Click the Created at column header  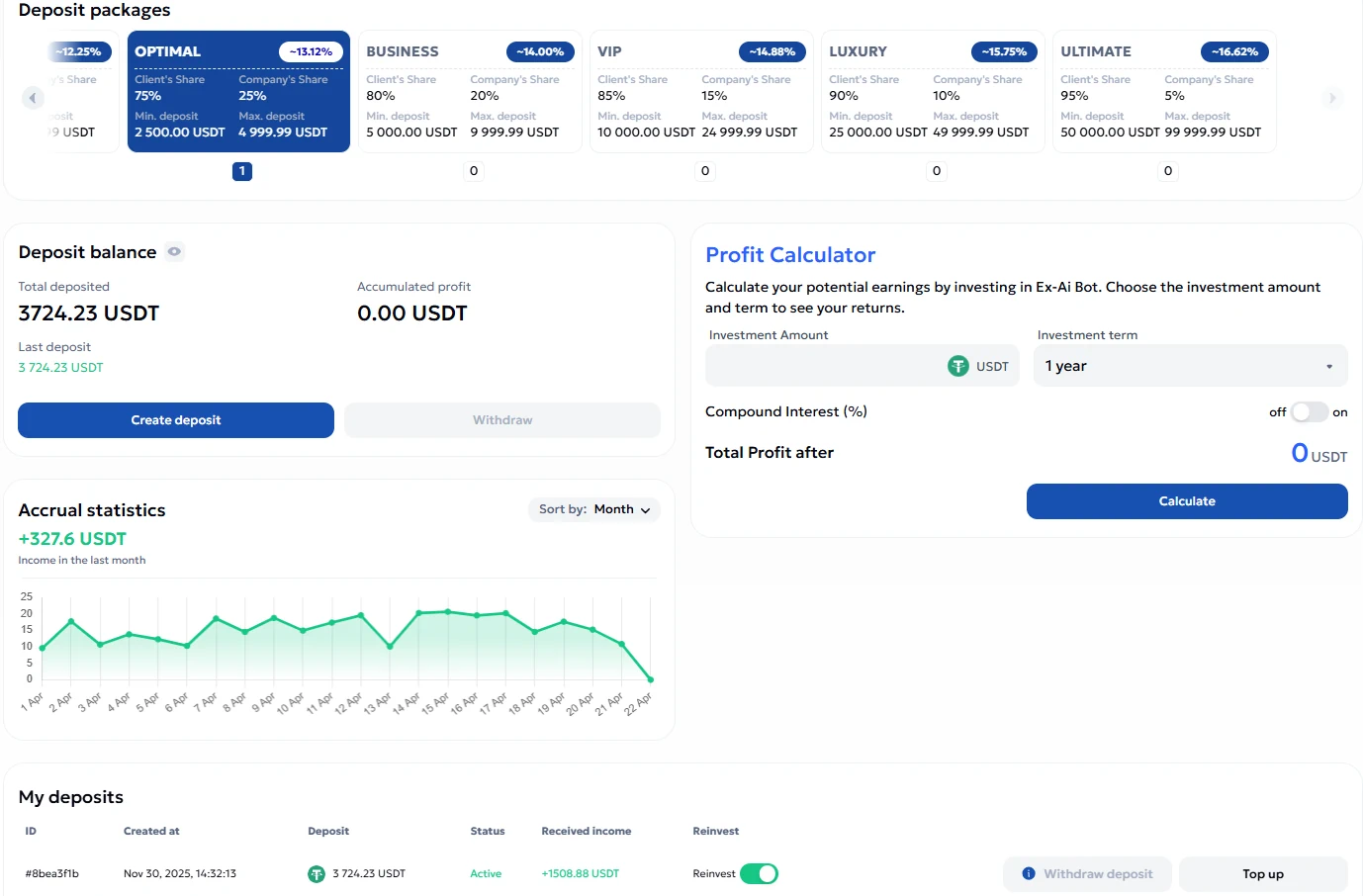click(x=151, y=832)
